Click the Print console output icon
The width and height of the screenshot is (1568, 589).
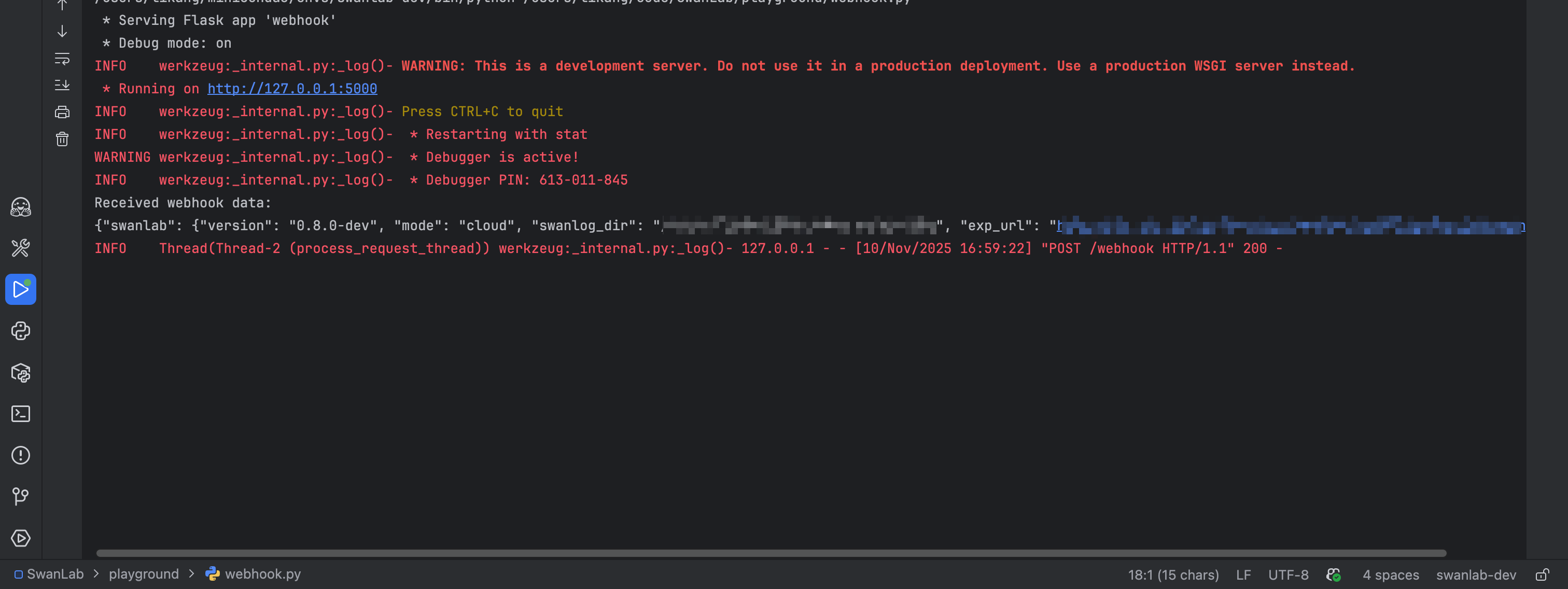tap(62, 112)
